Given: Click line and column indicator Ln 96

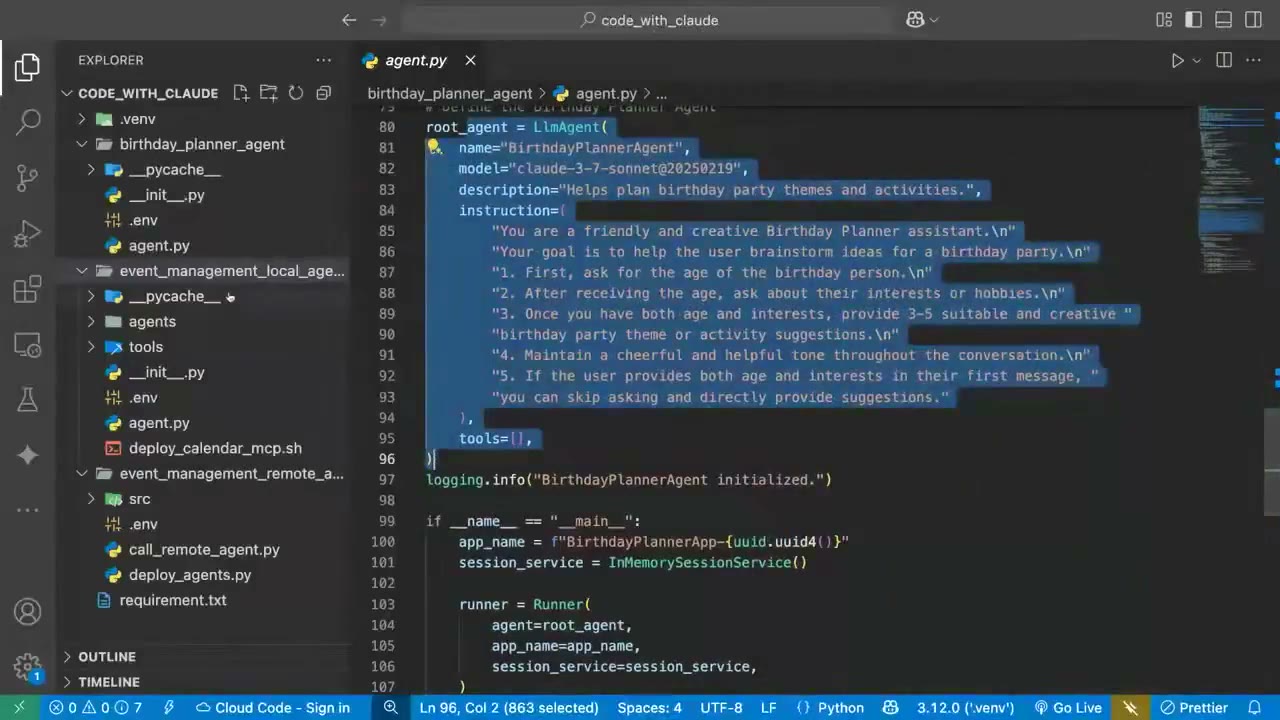Looking at the screenshot, I should (x=509, y=708).
